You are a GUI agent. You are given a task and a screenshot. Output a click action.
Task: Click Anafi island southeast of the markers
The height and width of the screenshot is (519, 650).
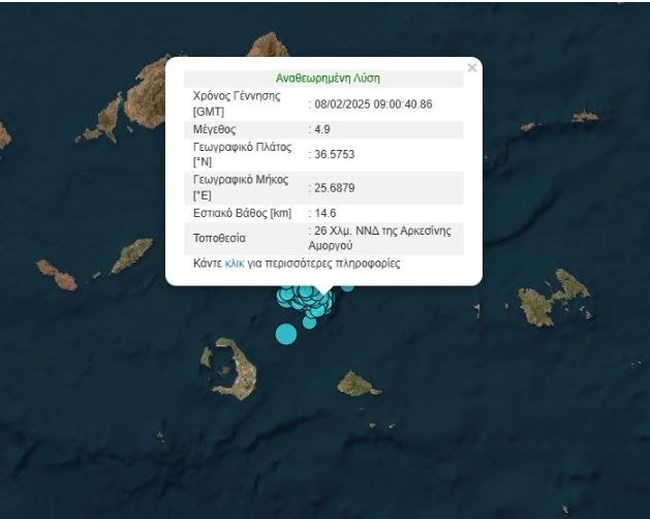click(357, 383)
